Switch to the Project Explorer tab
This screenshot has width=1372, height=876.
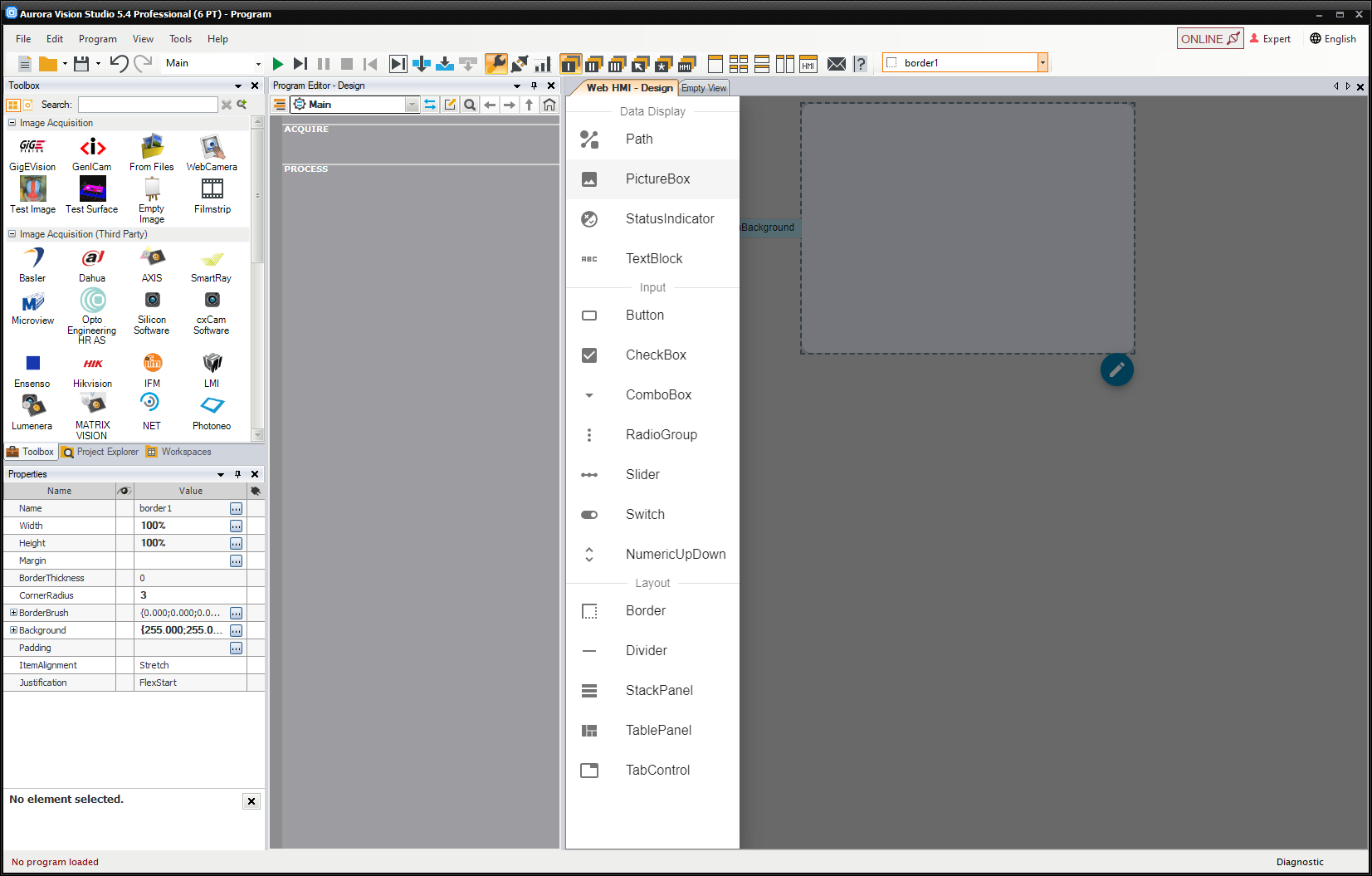[x=100, y=453]
